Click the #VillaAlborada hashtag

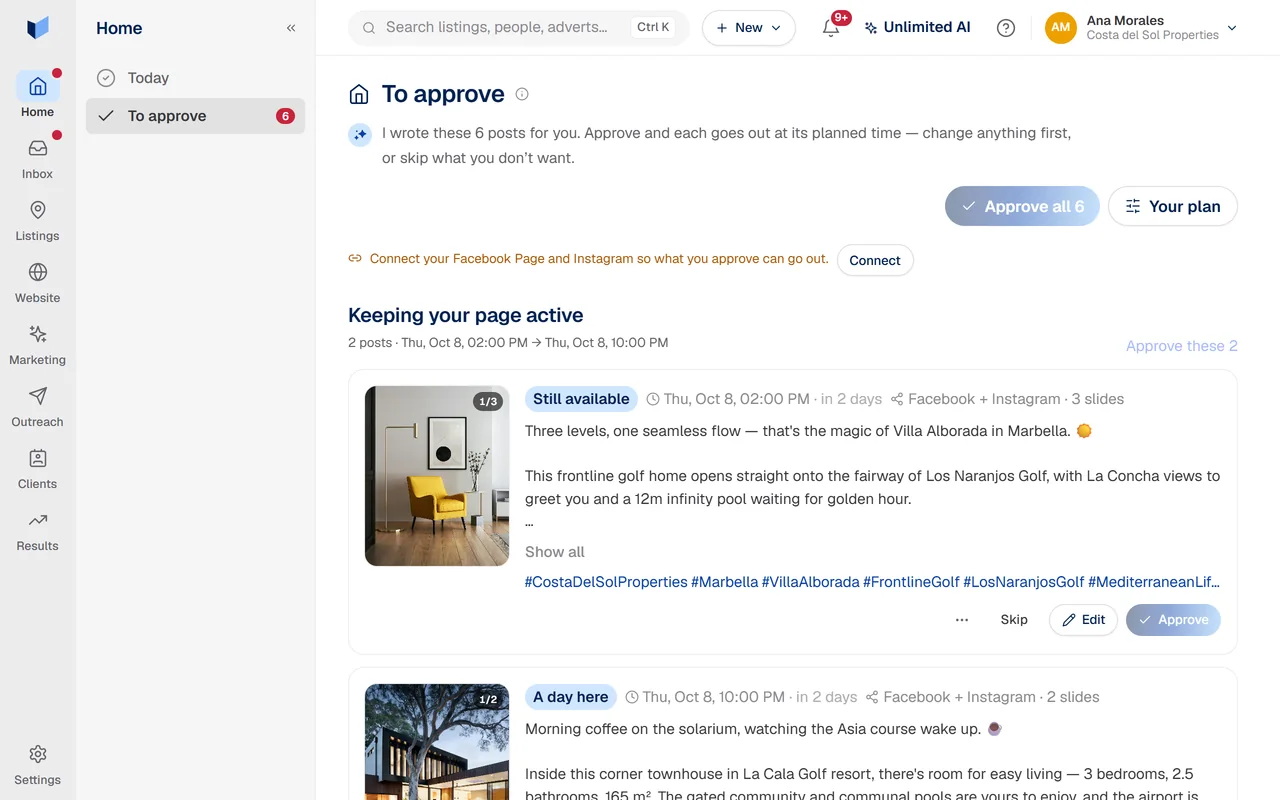coord(810,582)
